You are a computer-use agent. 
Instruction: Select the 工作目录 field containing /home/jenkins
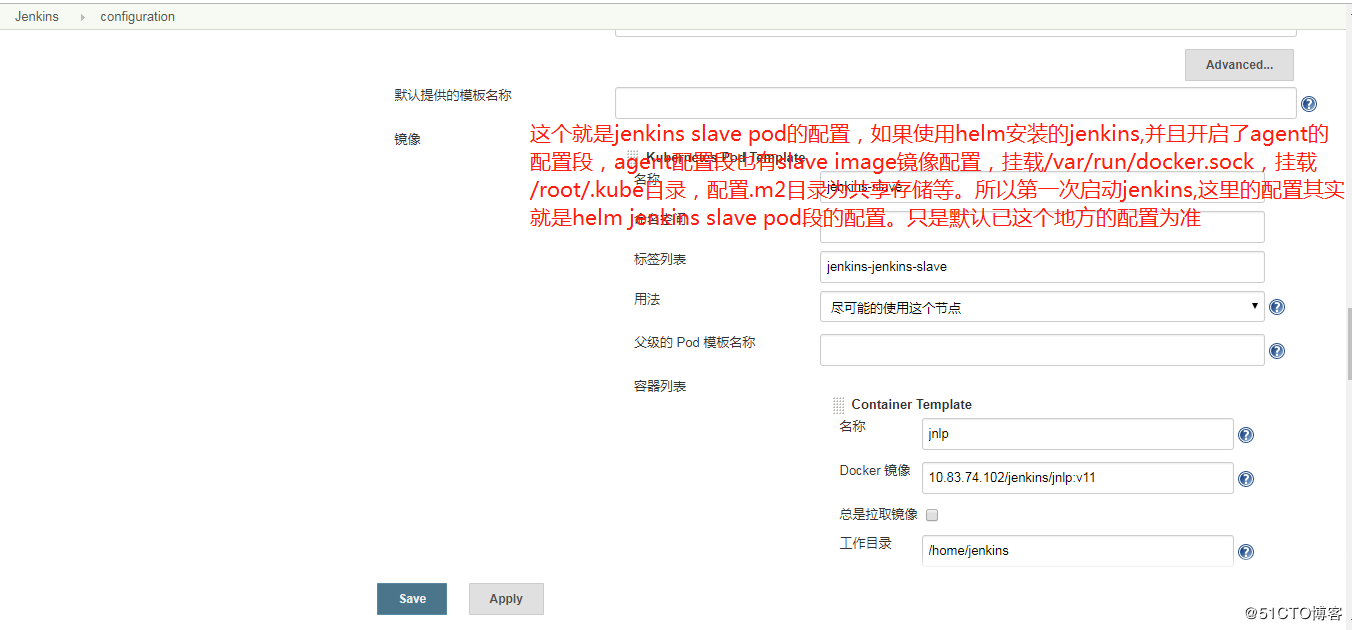click(1077, 550)
